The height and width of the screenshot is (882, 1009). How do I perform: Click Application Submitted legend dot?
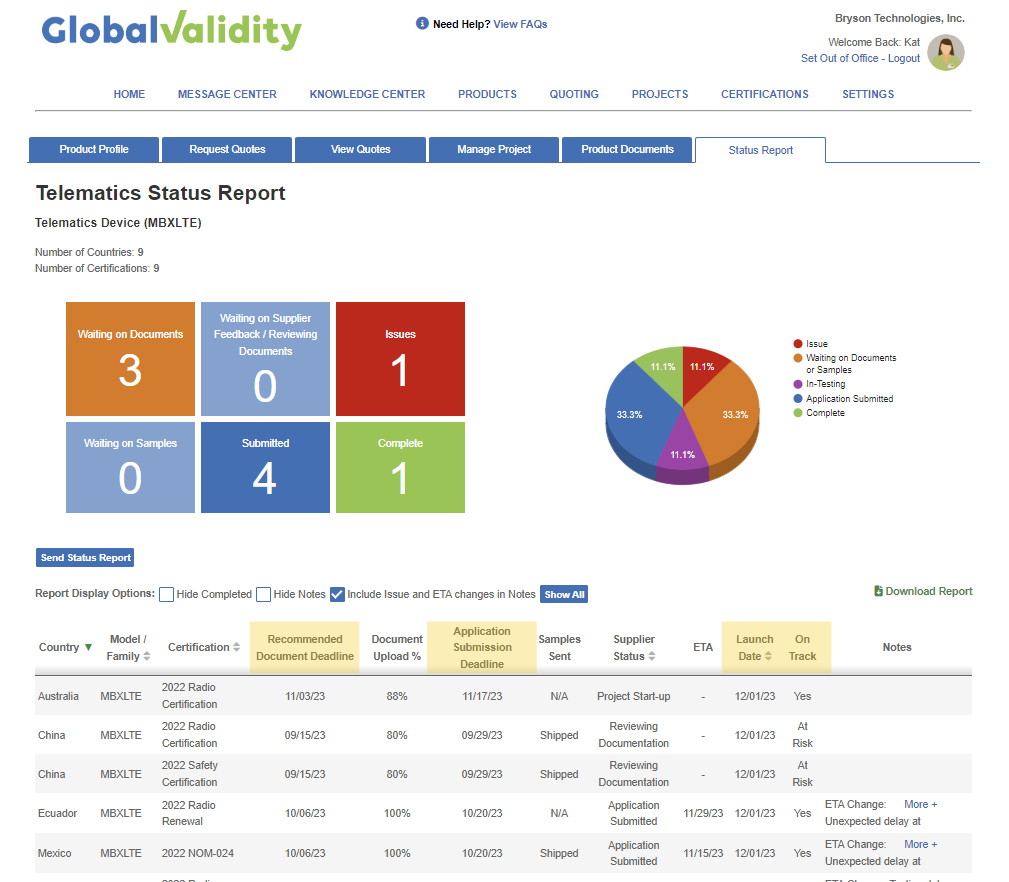tap(798, 398)
